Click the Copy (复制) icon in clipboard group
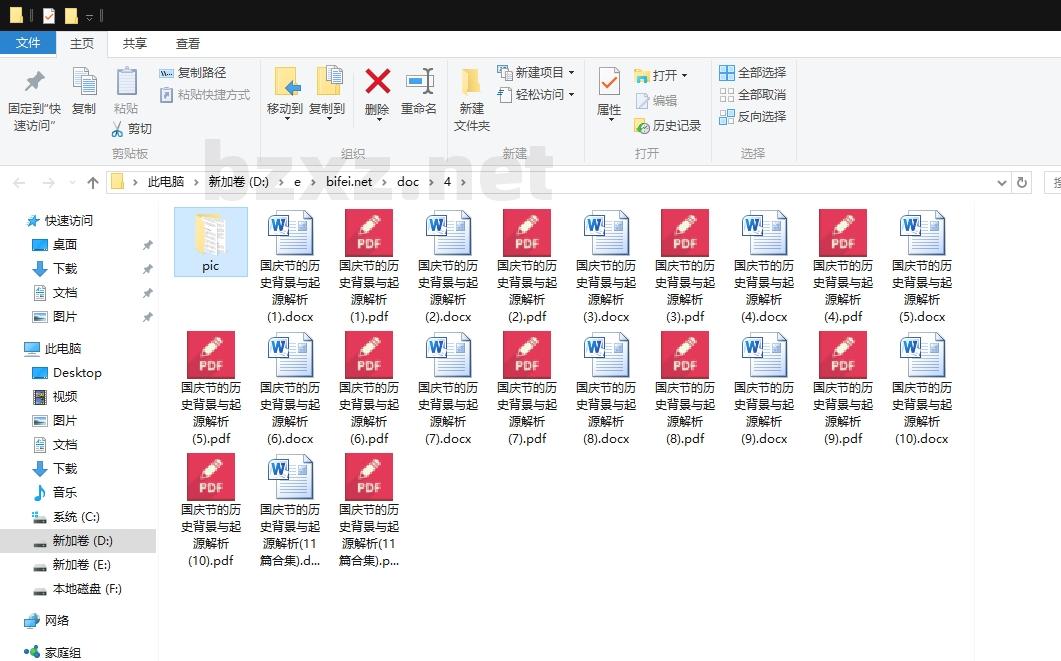This screenshot has height=661, width=1061. point(84,83)
